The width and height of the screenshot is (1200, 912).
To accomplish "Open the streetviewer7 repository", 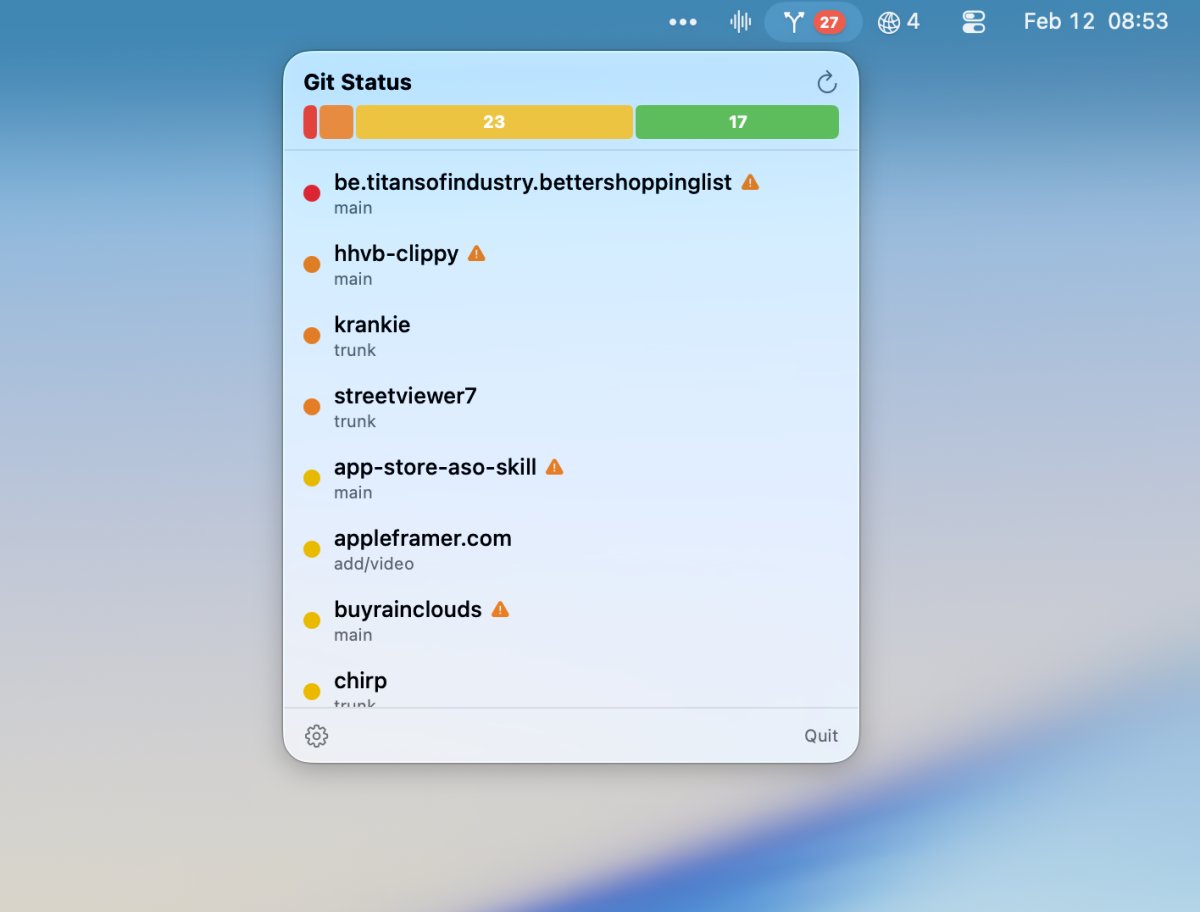I will 571,407.
